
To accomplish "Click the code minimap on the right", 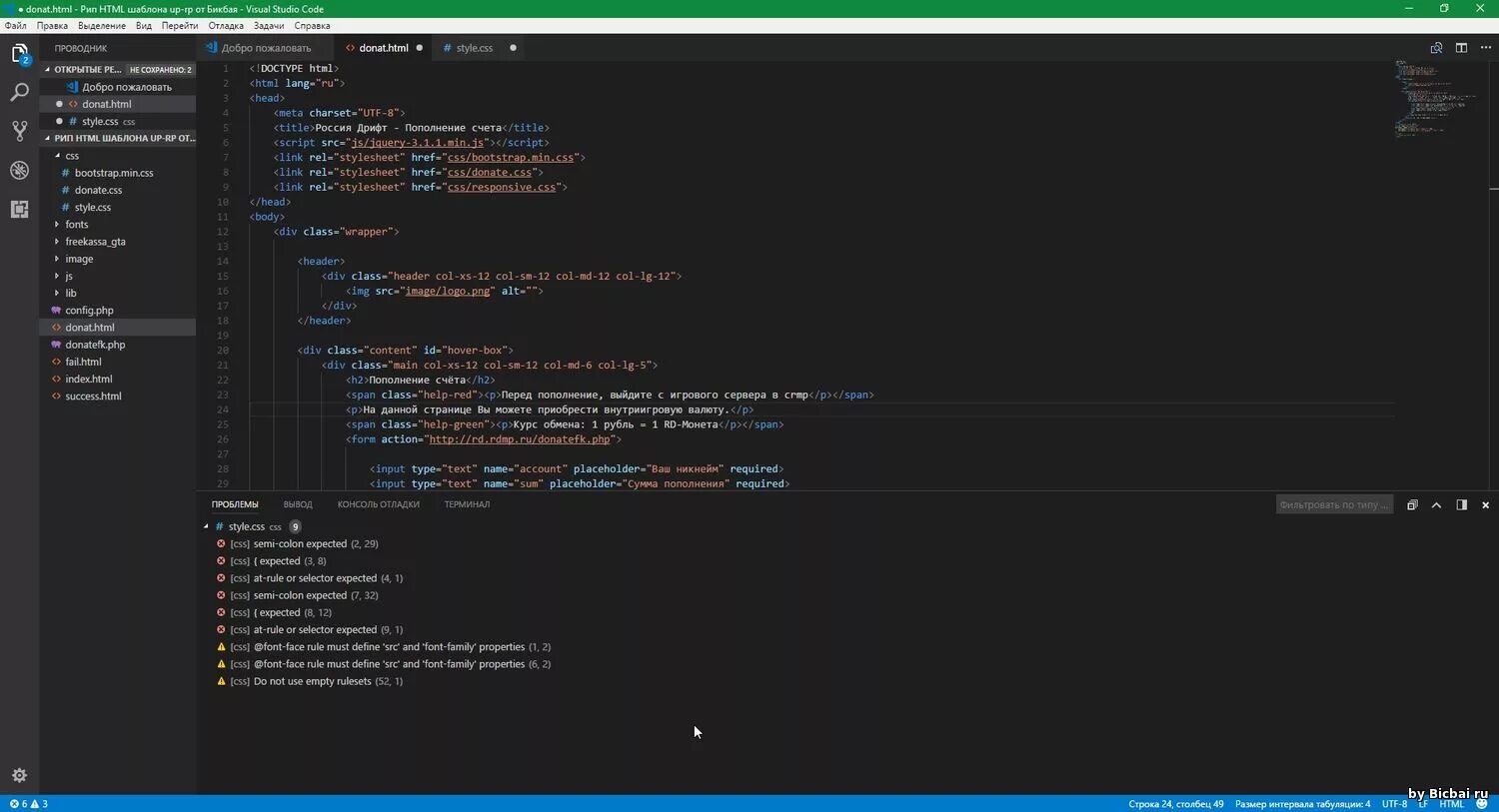I will tap(1434, 100).
